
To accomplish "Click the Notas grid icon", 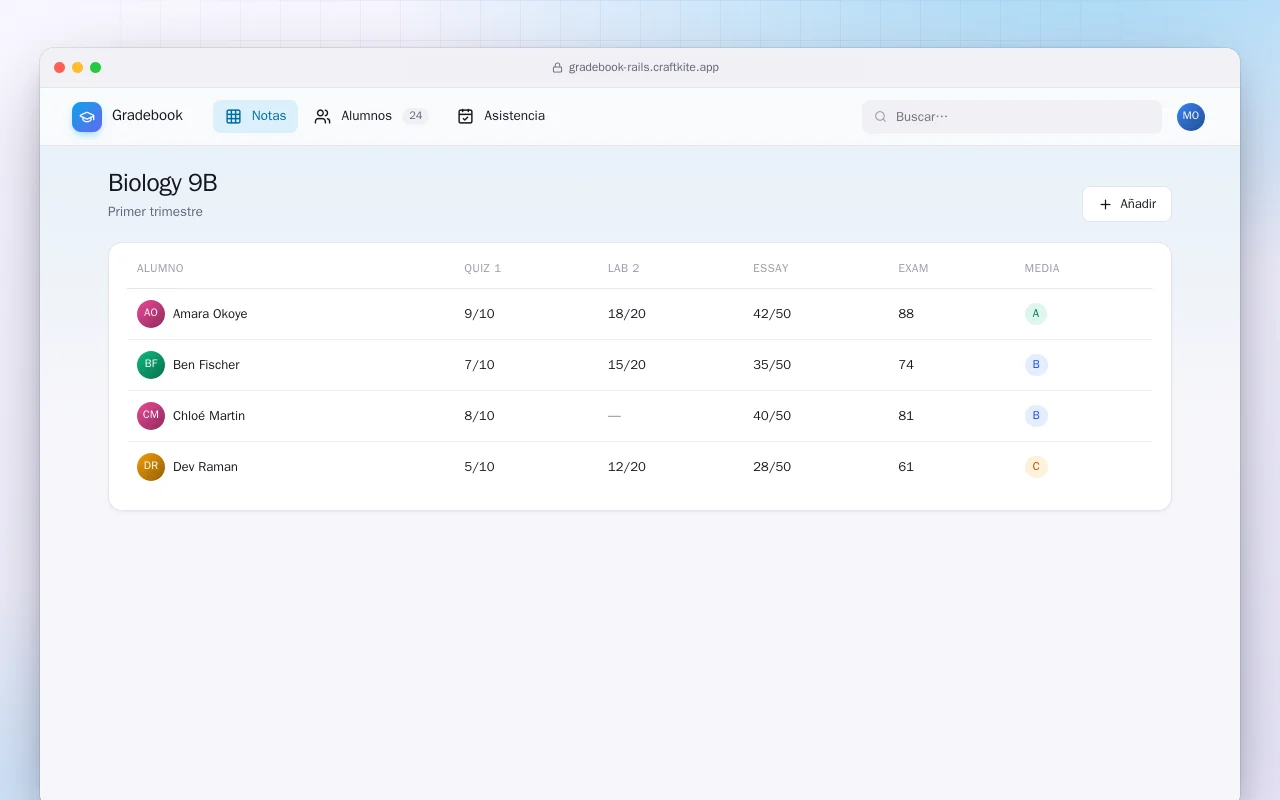I will 234,116.
